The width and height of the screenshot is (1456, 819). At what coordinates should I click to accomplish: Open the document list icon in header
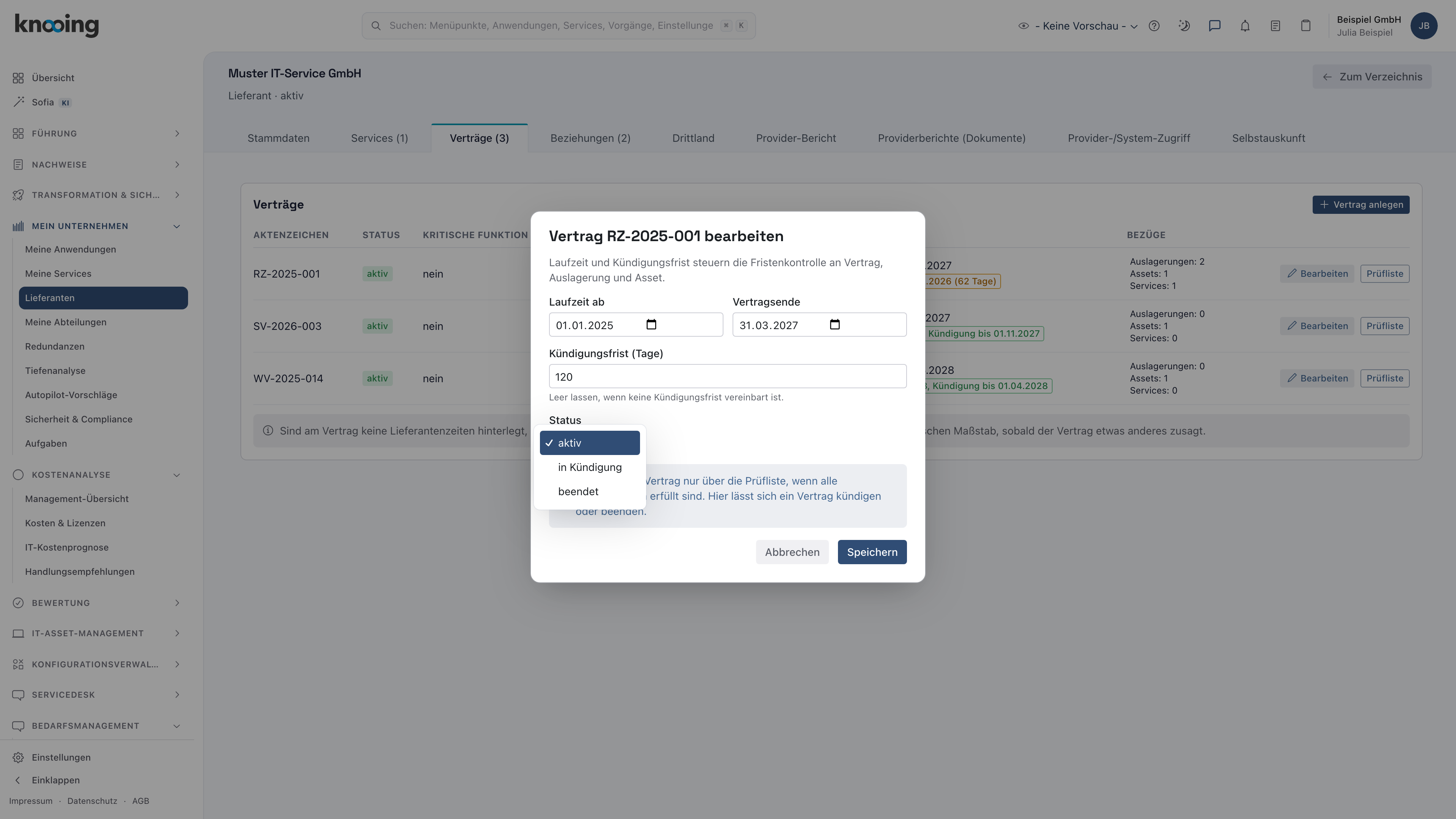coord(1275,26)
